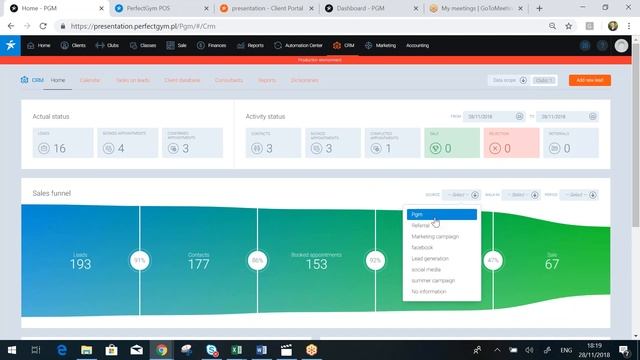
Task: Choose No information from the source list
Action: [442, 291]
